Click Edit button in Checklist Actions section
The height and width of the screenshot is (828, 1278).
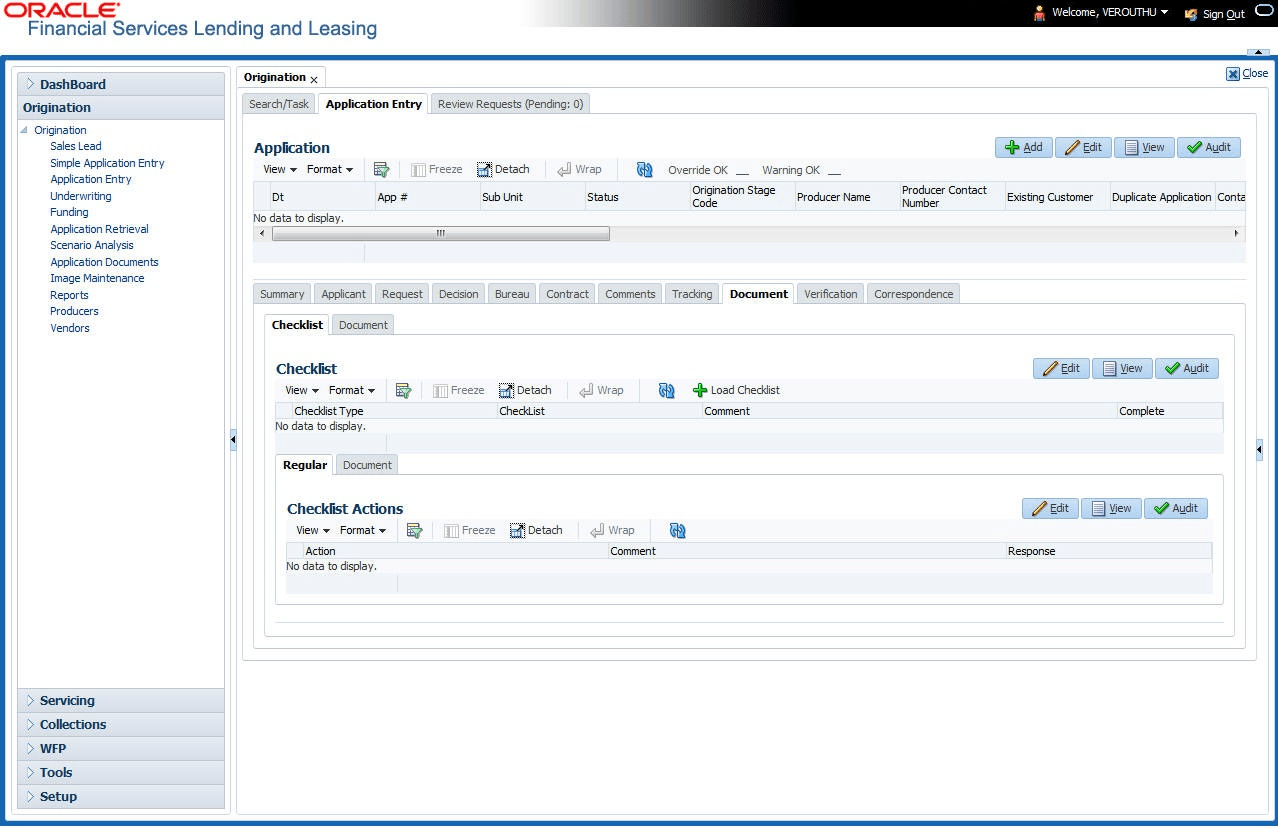[x=1050, y=509]
